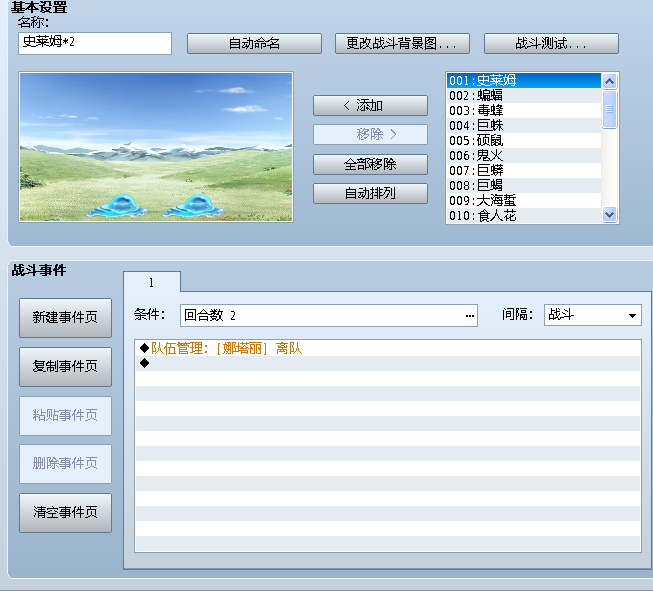This screenshot has width=653, height=591.
Task: Click the enemy list scrollbar thumb
Action: tap(609, 109)
